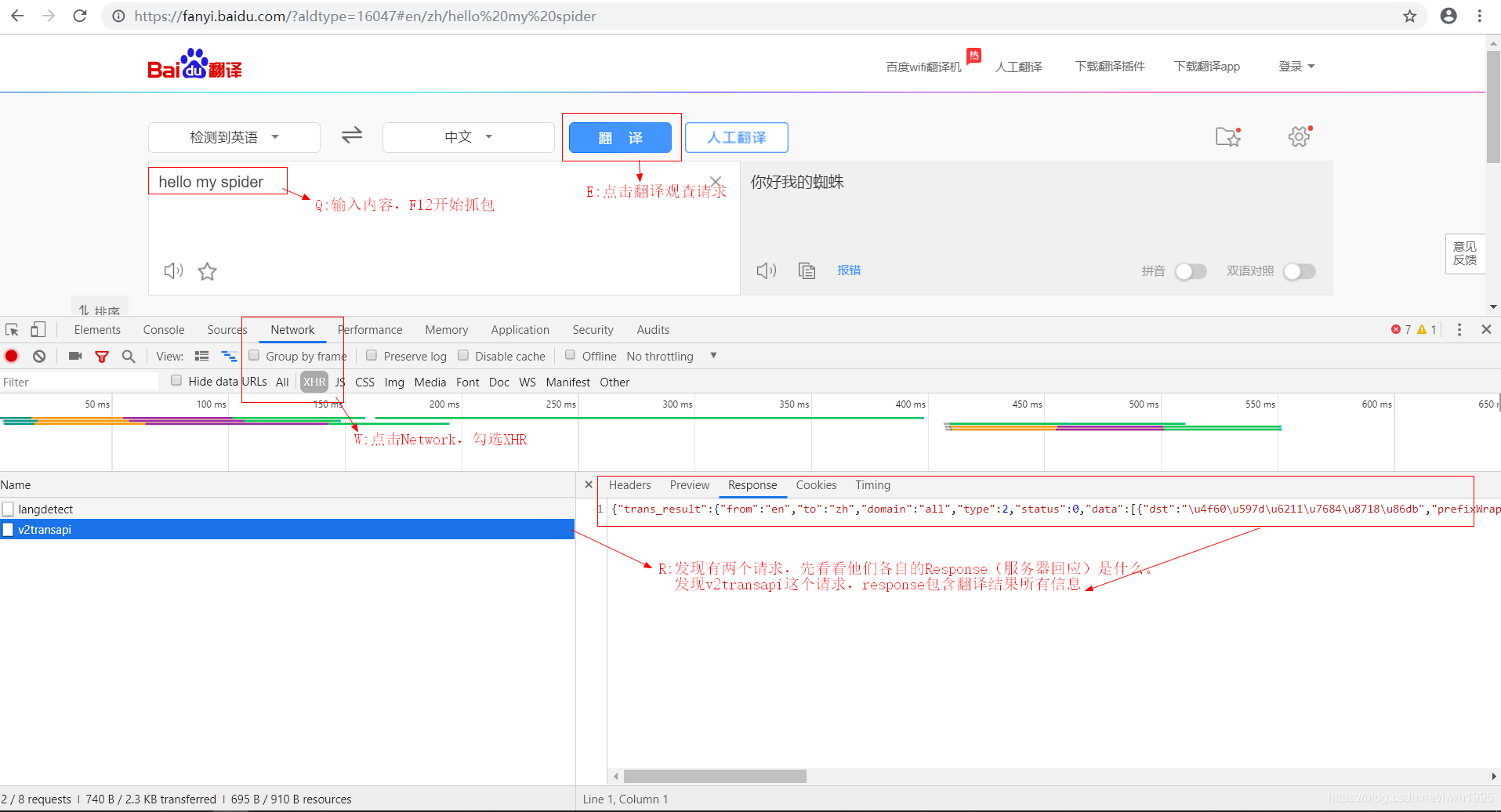This screenshot has height=812, width=1501.
Task: Open DevTools customize three-dot menu
Action: tap(1459, 330)
